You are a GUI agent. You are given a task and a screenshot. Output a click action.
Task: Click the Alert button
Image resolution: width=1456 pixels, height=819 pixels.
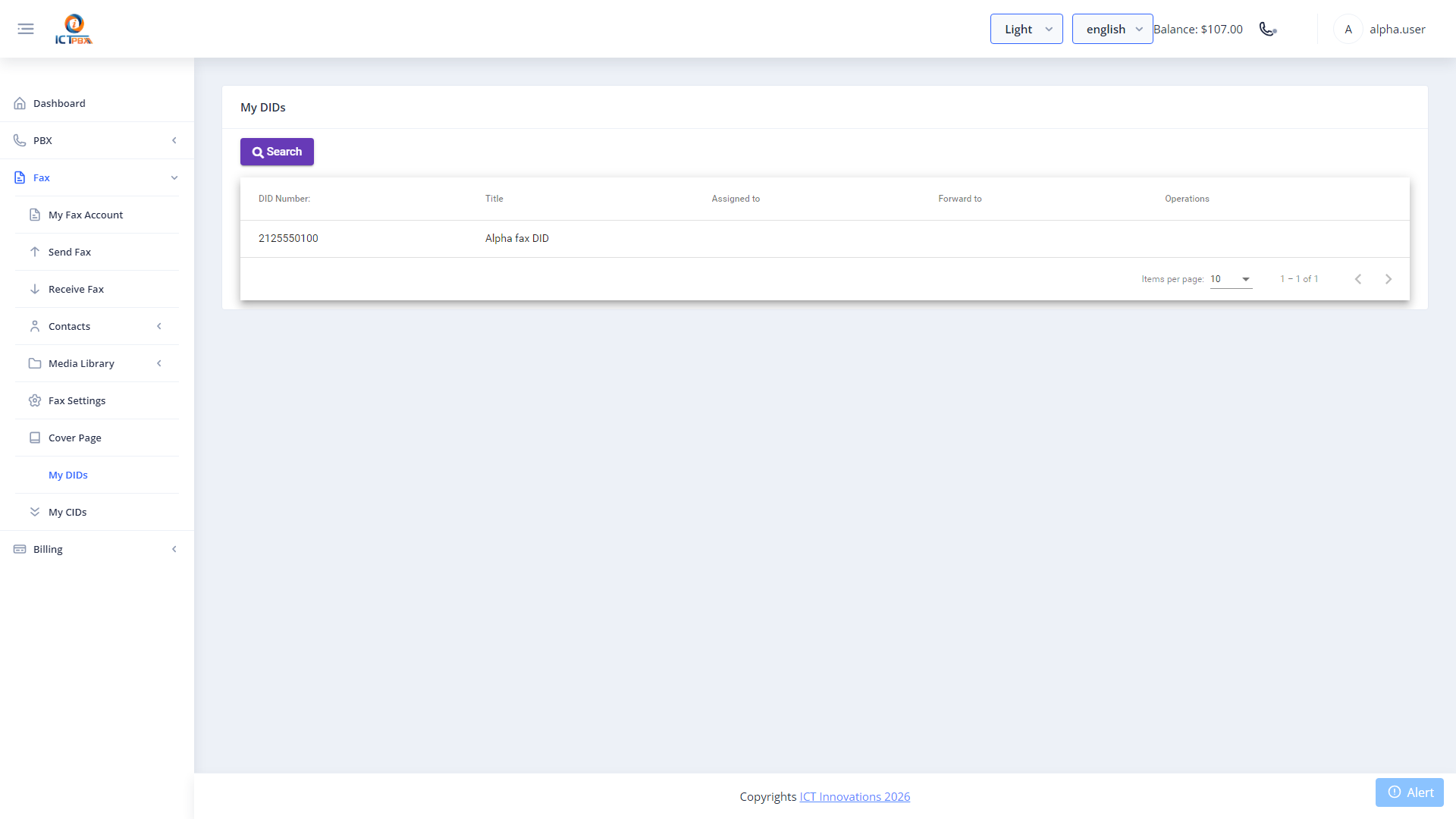(1410, 792)
